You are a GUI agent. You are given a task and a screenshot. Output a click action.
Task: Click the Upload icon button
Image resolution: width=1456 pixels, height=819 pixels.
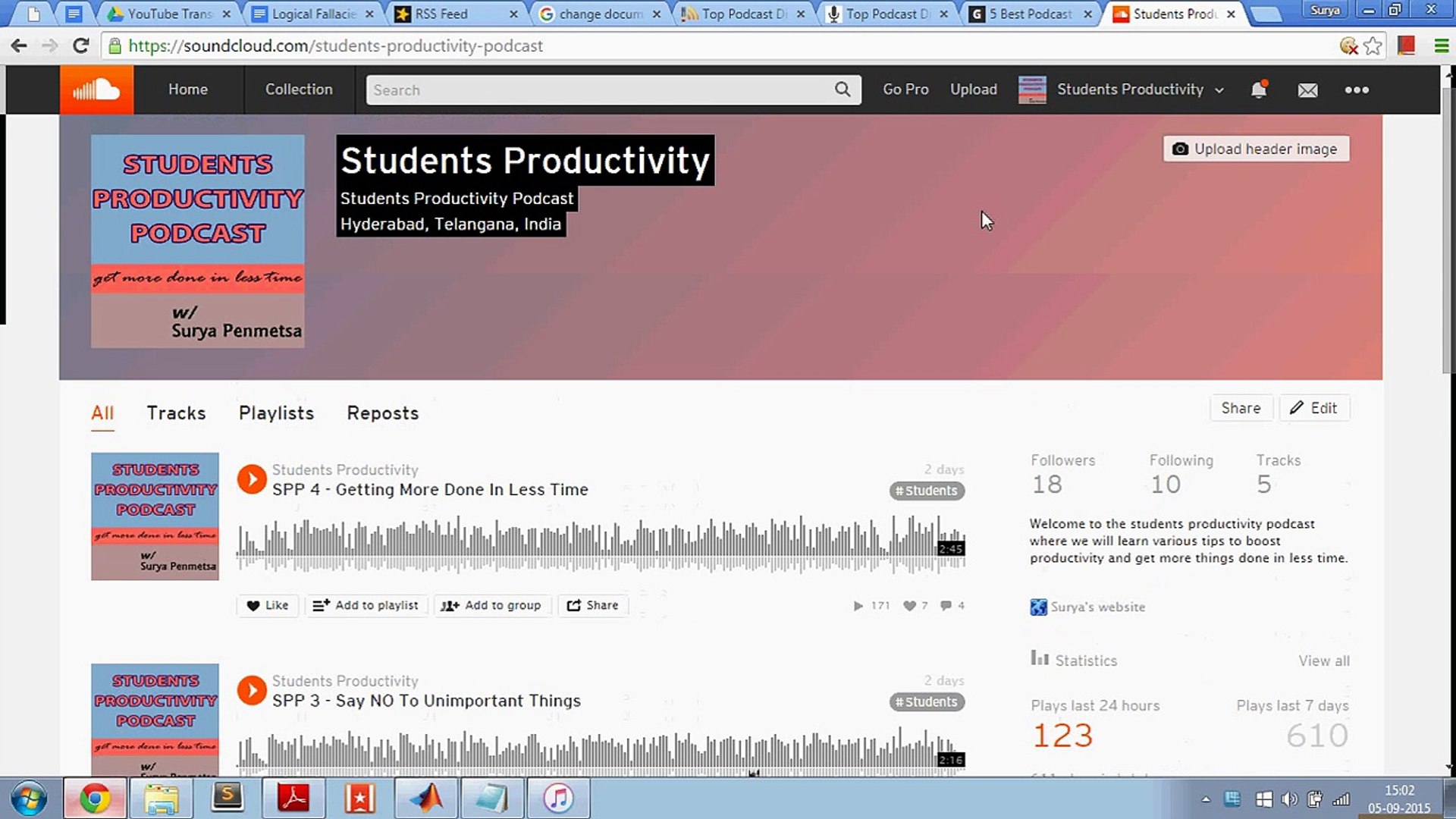(x=974, y=89)
